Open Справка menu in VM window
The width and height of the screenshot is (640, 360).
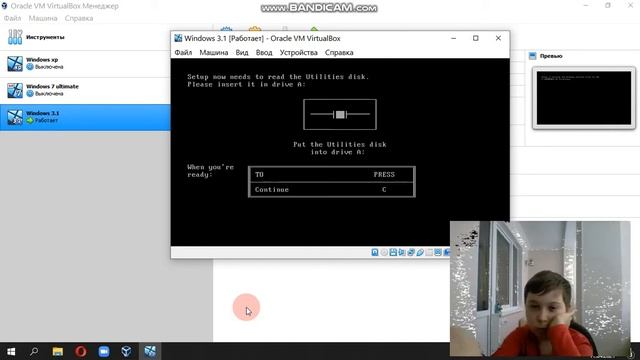coord(339,53)
